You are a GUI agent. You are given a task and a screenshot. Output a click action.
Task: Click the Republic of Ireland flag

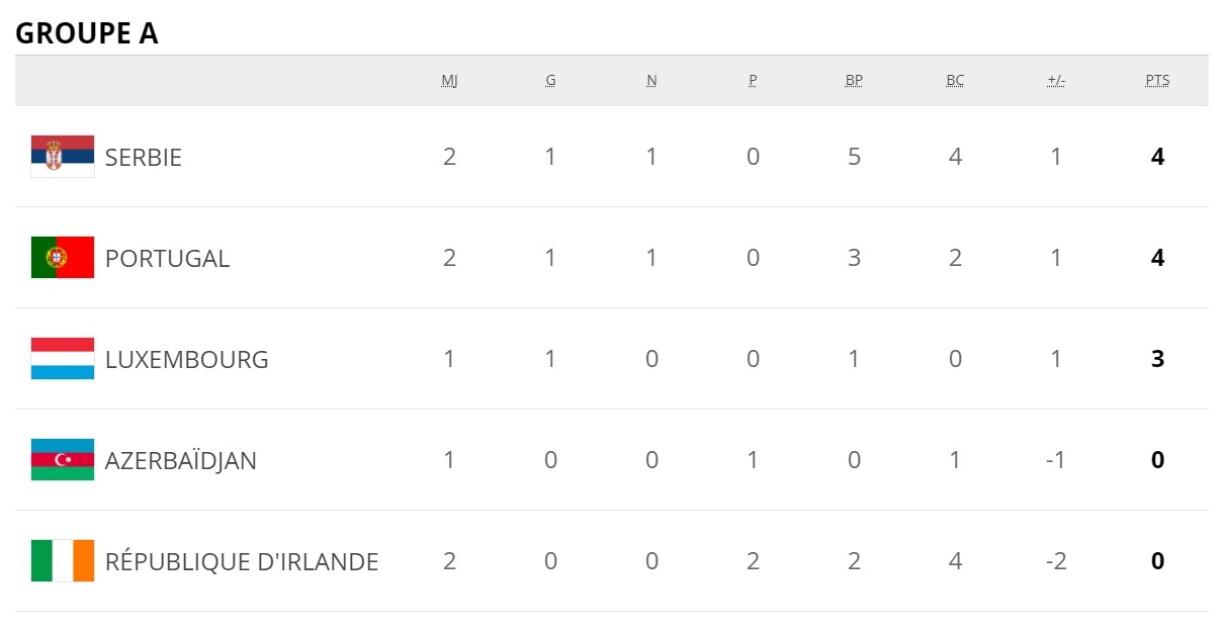[x=62, y=561]
